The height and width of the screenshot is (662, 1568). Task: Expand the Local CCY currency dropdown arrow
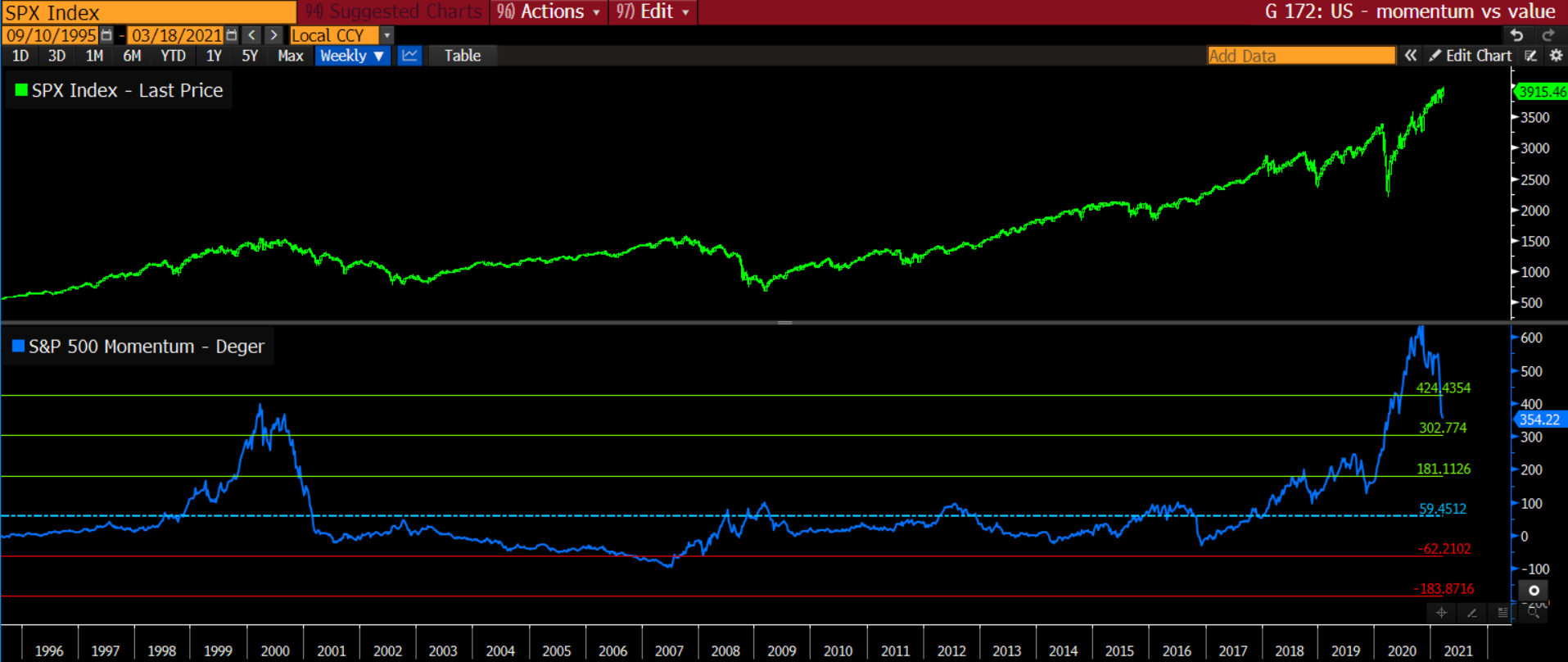tap(386, 35)
